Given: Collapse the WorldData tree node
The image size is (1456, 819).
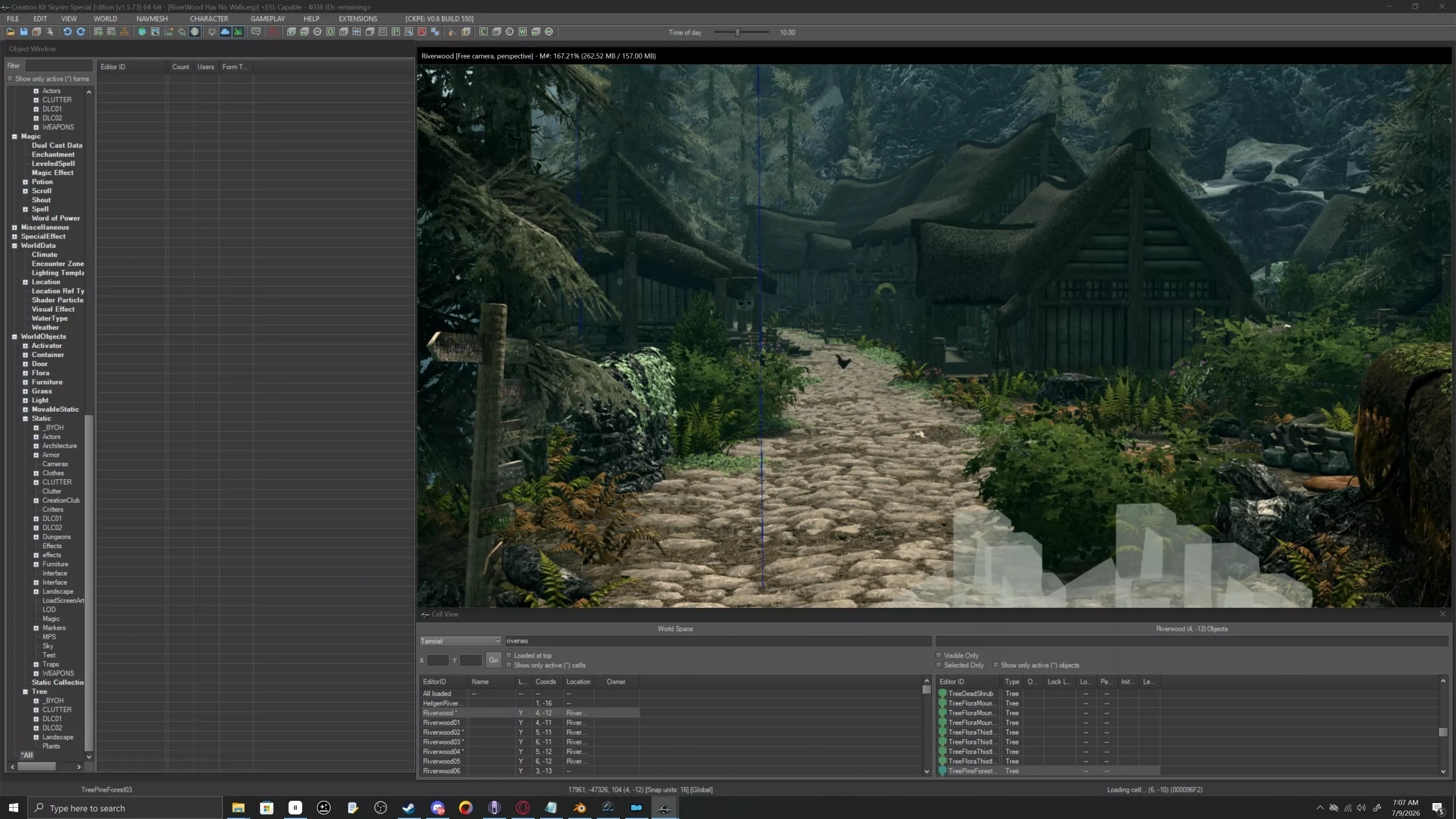Looking at the screenshot, I should pyautogui.click(x=15, y=246).
